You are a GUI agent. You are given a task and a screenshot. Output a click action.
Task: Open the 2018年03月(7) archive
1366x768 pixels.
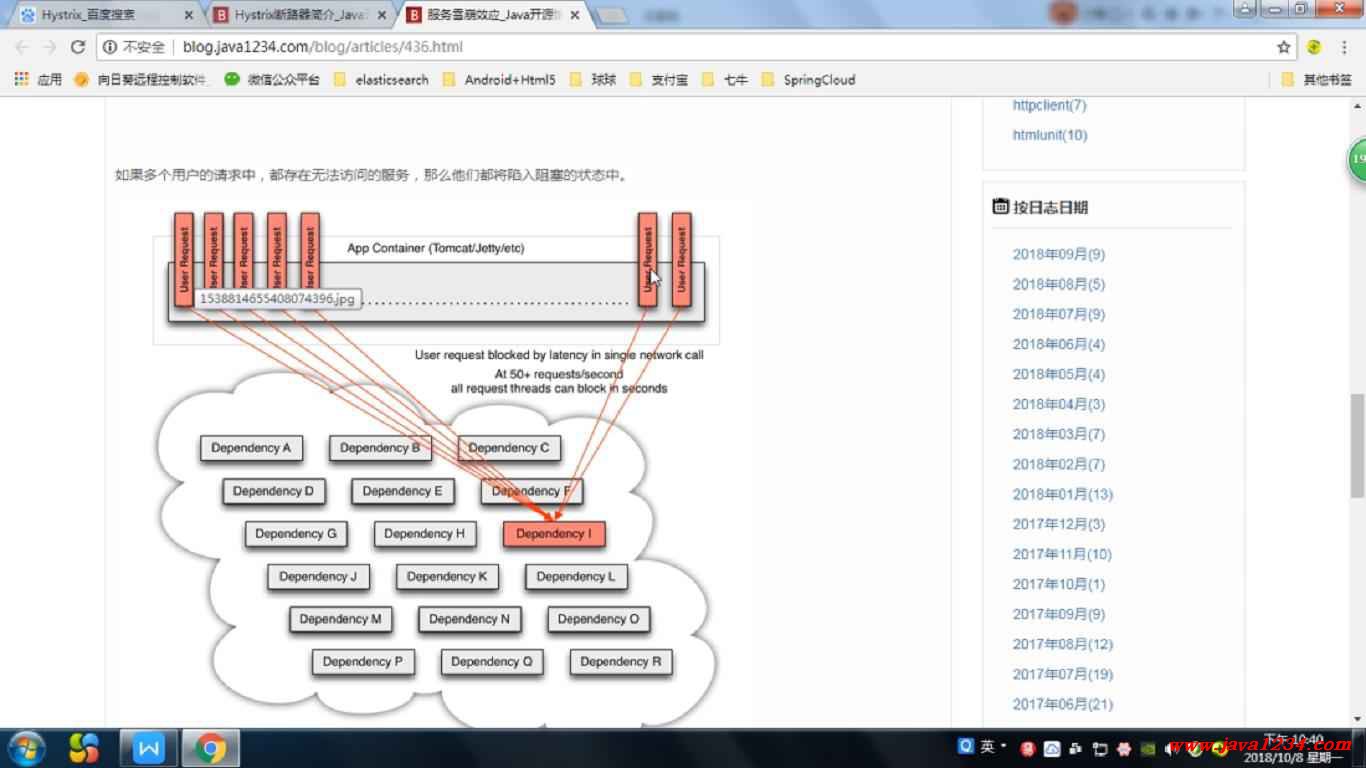tap(1059, 434)
